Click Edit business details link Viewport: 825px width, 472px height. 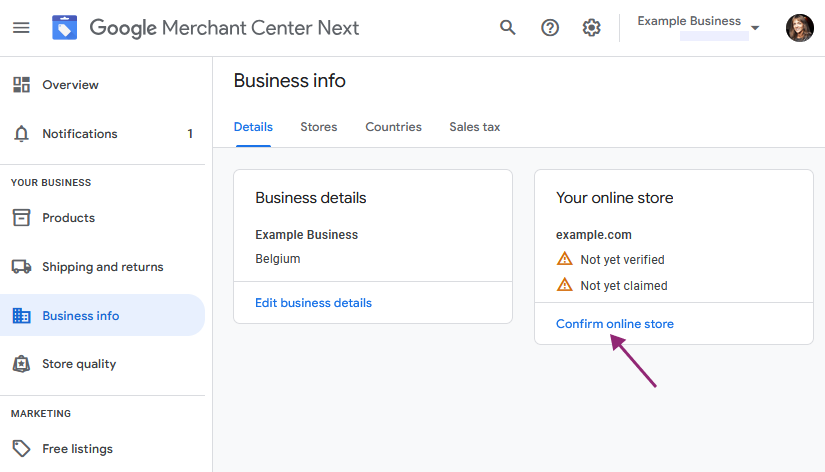tap(313, 303)
